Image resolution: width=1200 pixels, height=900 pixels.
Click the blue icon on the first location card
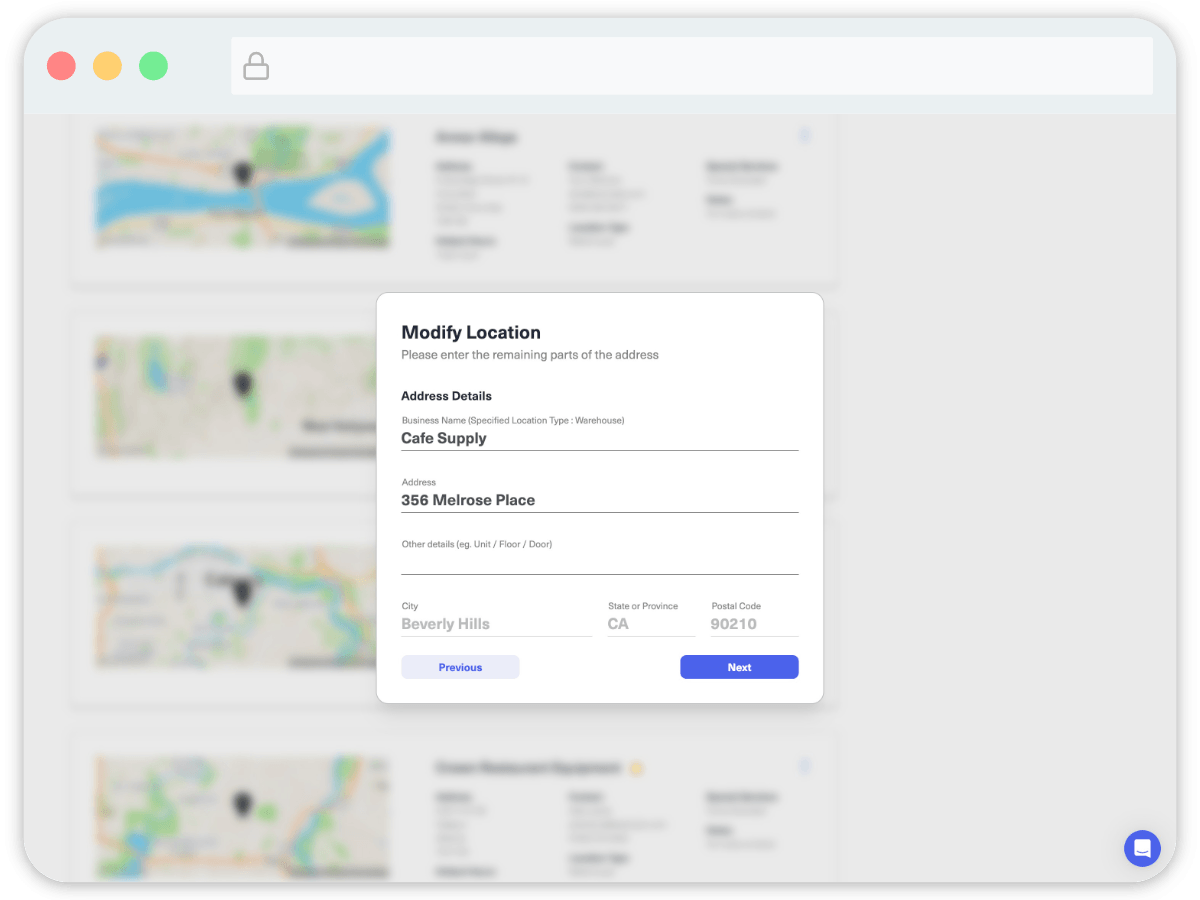pyautogui.click(x=805, y=136)
